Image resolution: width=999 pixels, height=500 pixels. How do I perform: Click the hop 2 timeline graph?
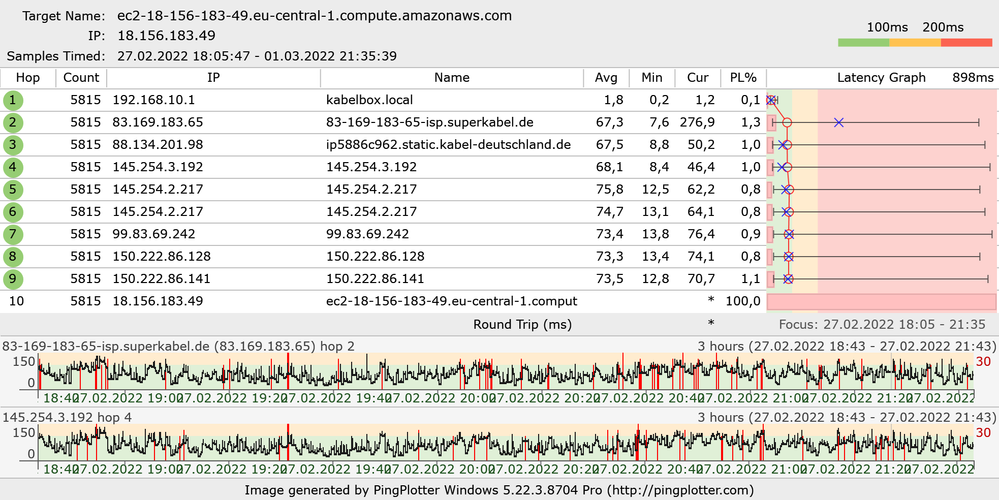pyautogui.click(x=507, y=371)
